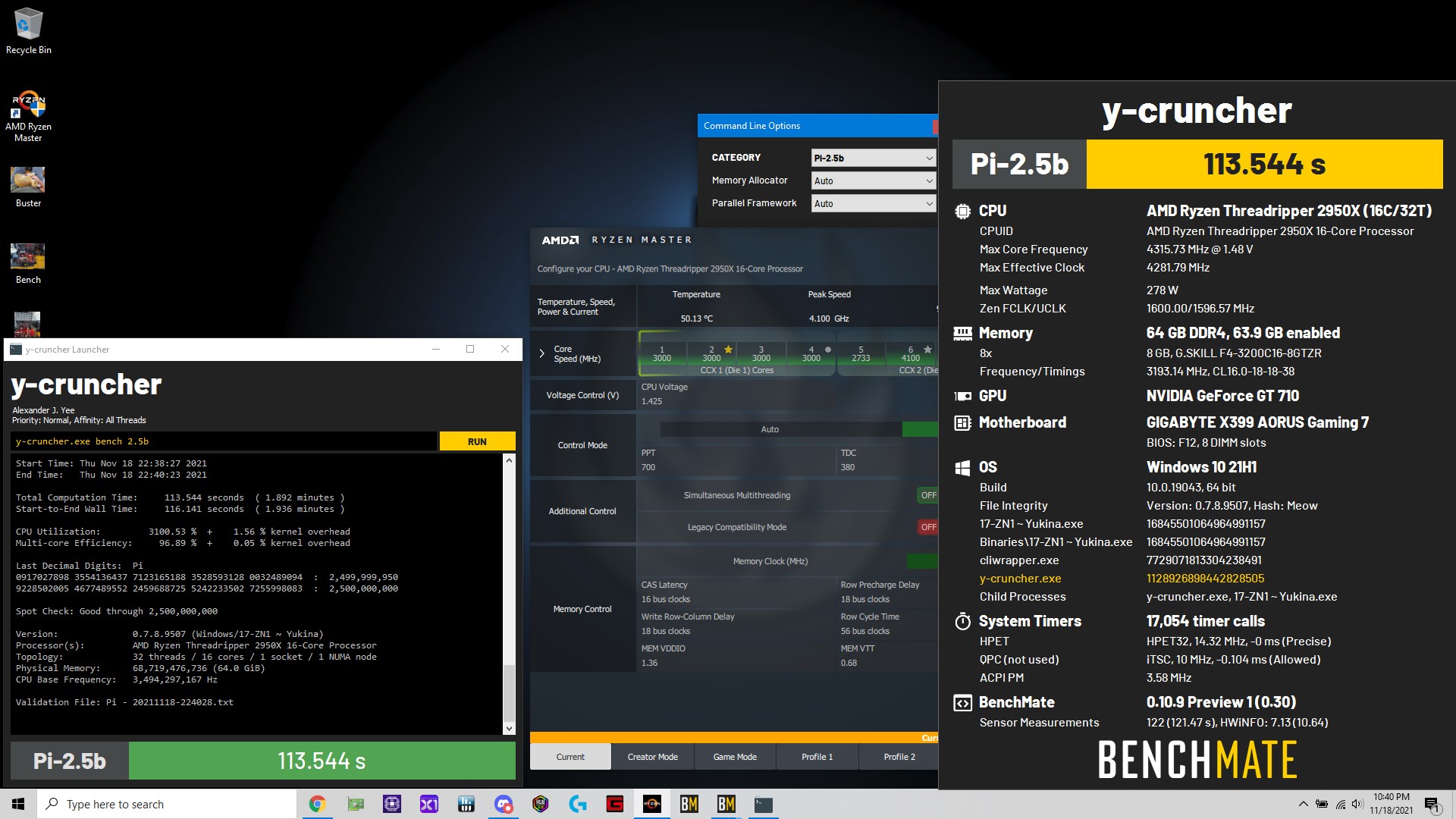Click the BenchMate code bracket icon
The height and width of the screenshot is (819, 1456).
962,703
